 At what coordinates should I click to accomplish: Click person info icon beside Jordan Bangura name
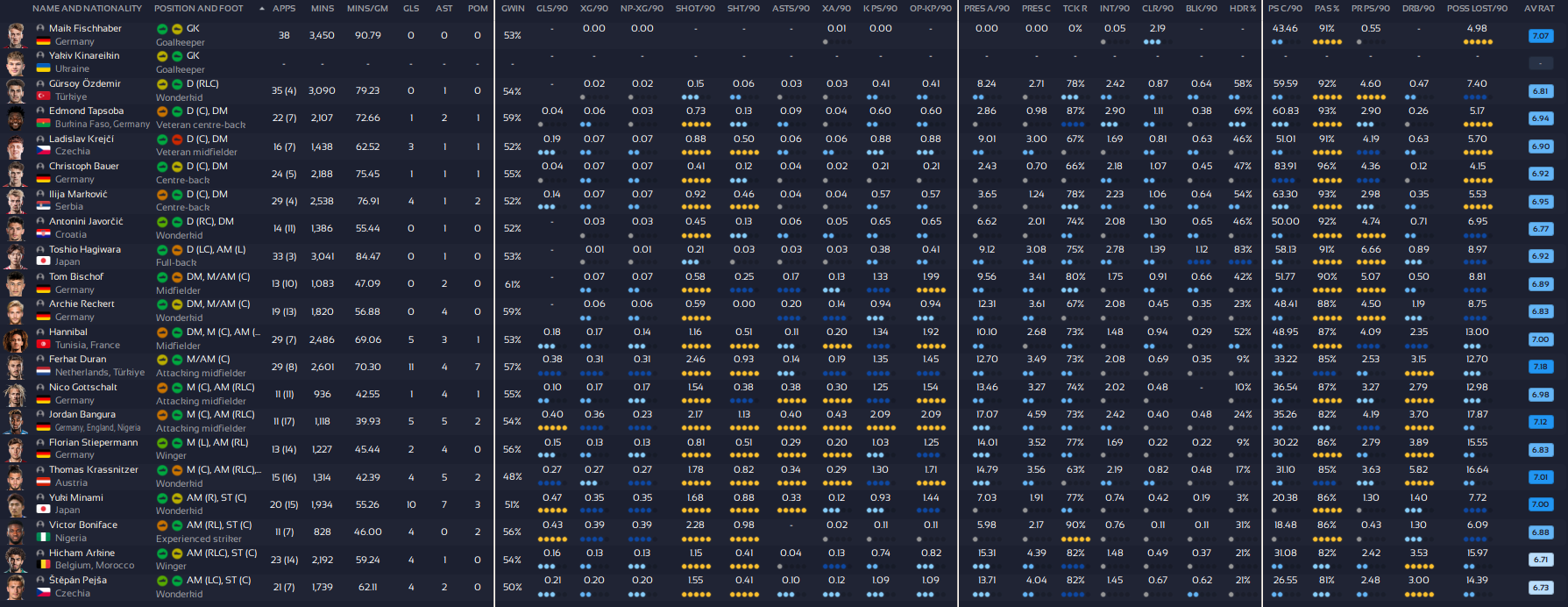point(40,415)
